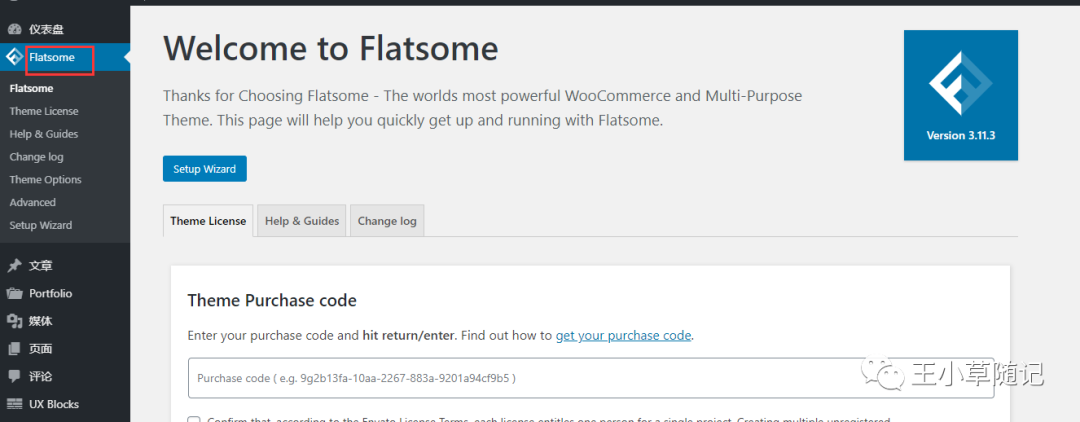The width and height of the screenshot is (1080, 422).
Task: Select the Flatsome submenu entry
Action: click(32, 88)
